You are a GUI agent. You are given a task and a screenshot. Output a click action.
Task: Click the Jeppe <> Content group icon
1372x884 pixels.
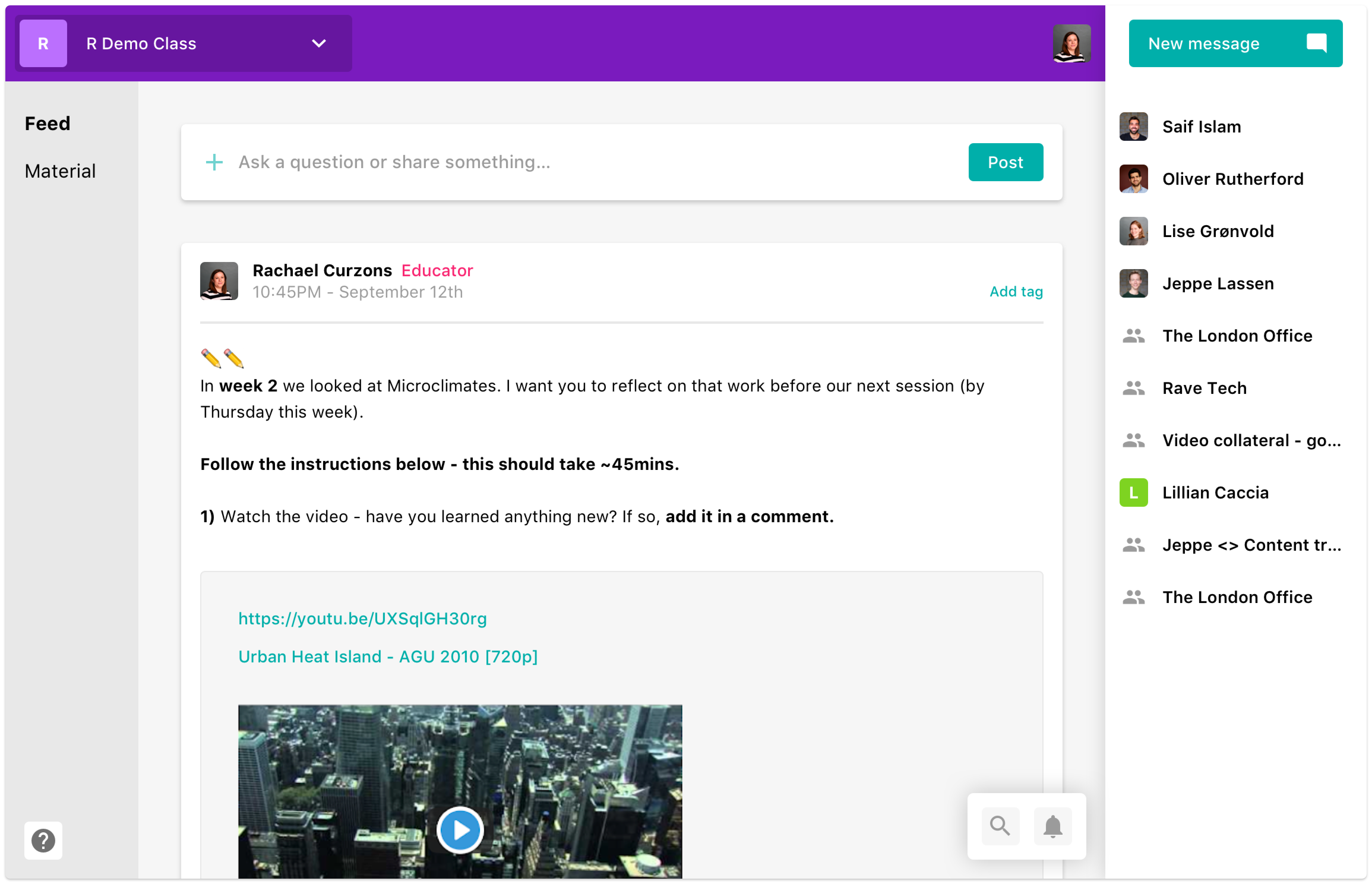[1133, 545]
